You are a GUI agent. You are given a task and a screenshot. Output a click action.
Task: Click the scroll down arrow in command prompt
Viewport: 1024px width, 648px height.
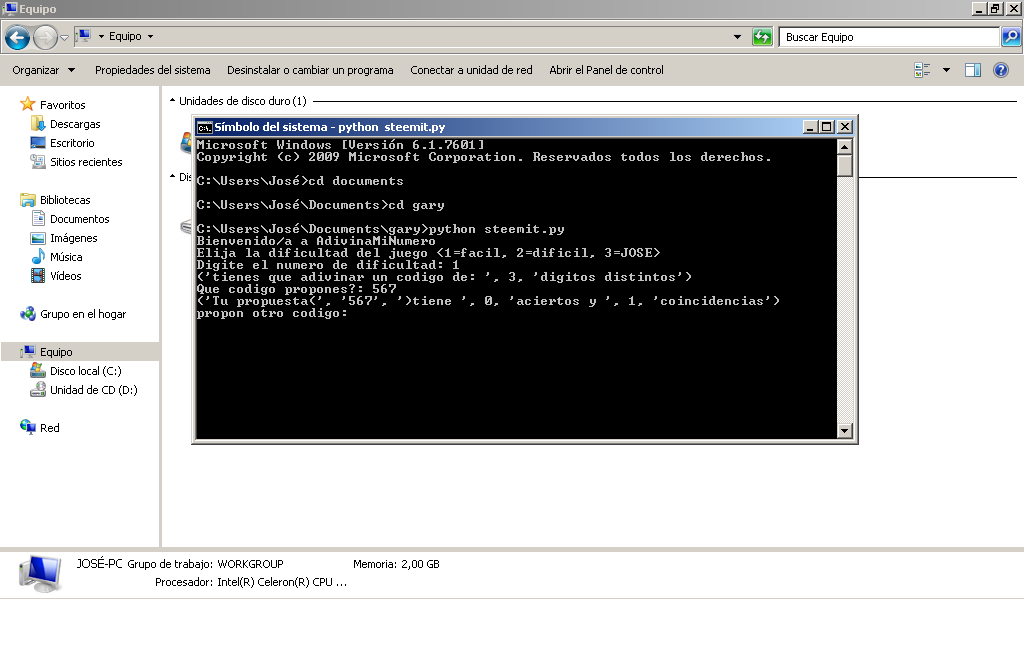844,430
